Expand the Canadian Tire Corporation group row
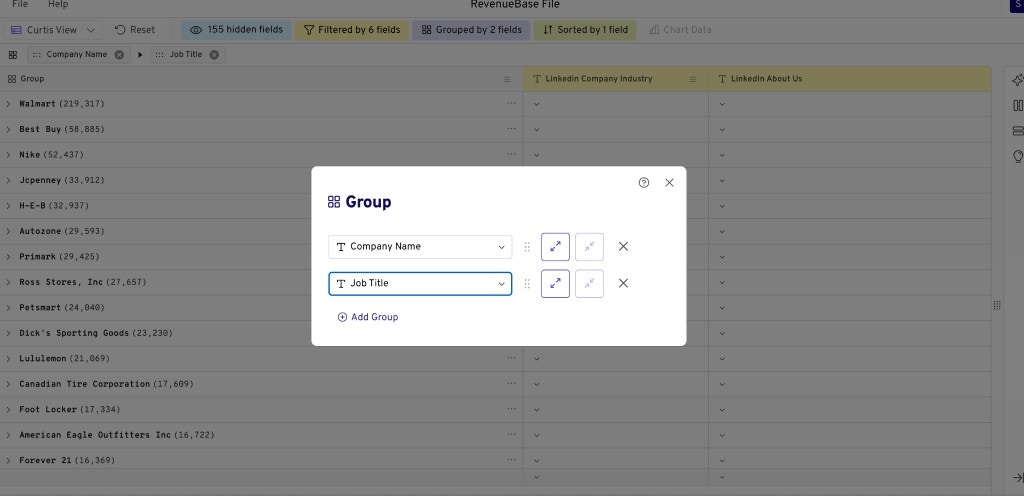 (x=8, y=384)
